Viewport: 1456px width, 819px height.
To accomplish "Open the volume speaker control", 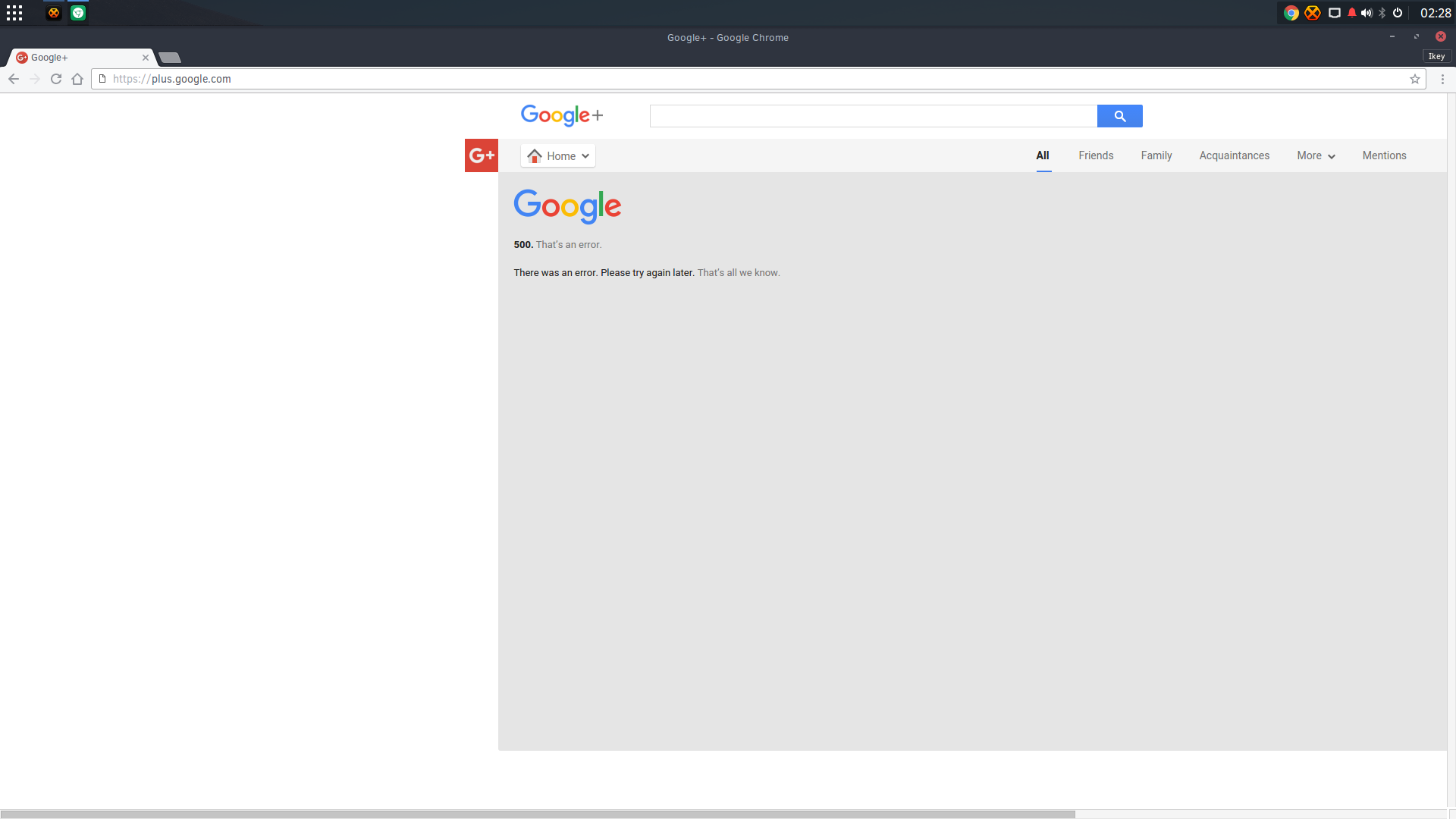I will pos(1367,13).
